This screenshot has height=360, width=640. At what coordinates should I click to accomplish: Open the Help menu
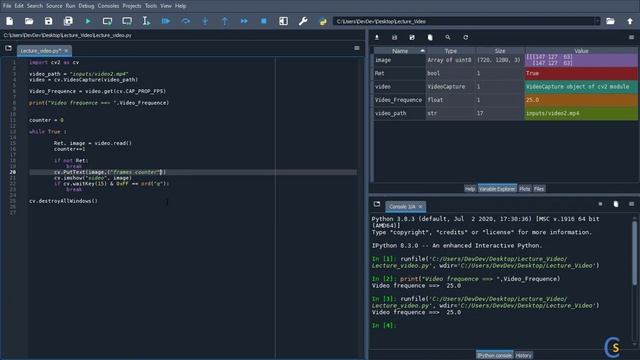click(180, 6)
